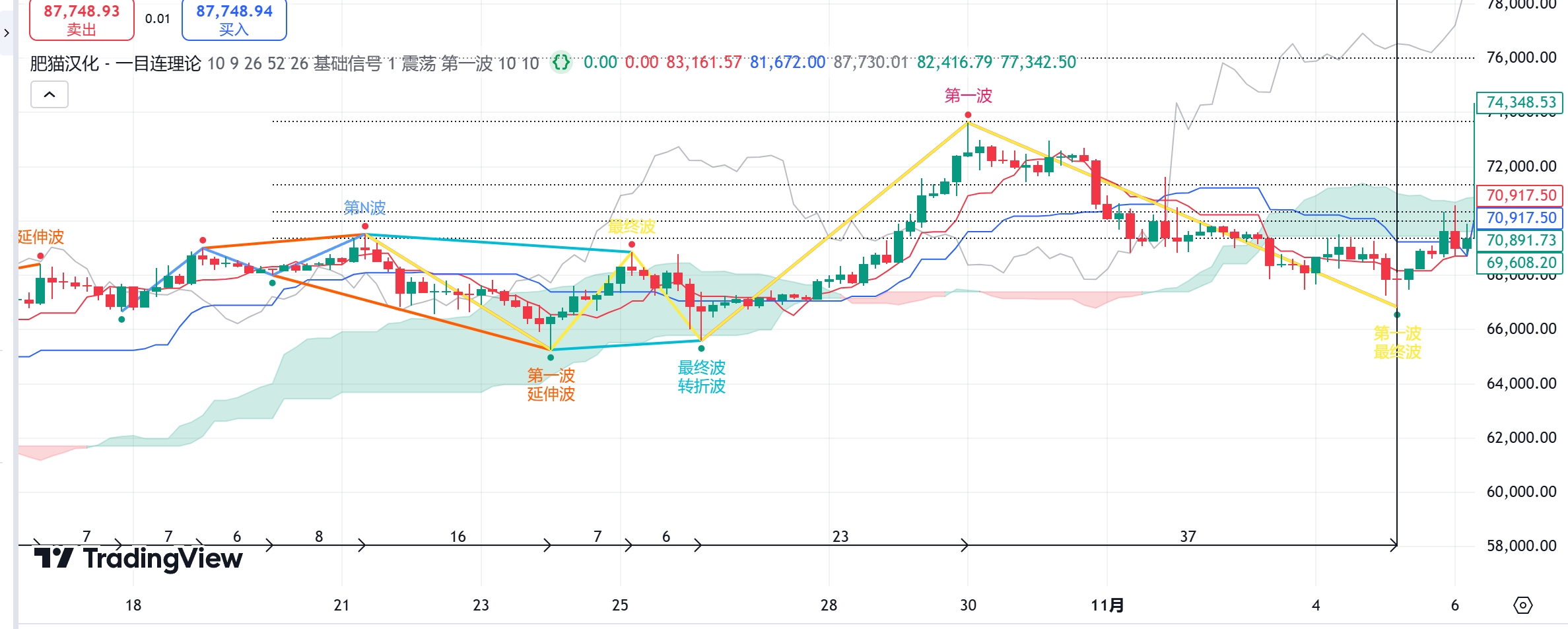Click the 58,000.00 price axis label
1568x629 pixels.
1521,546
